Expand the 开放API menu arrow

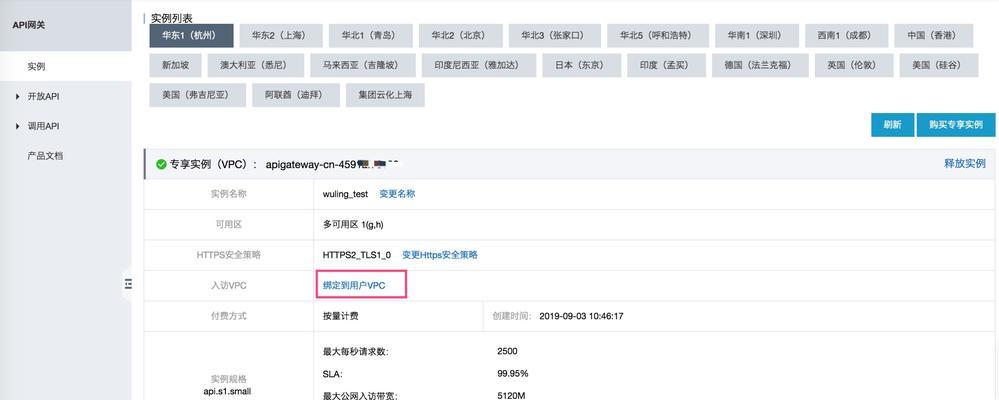(x=17, y=97)
